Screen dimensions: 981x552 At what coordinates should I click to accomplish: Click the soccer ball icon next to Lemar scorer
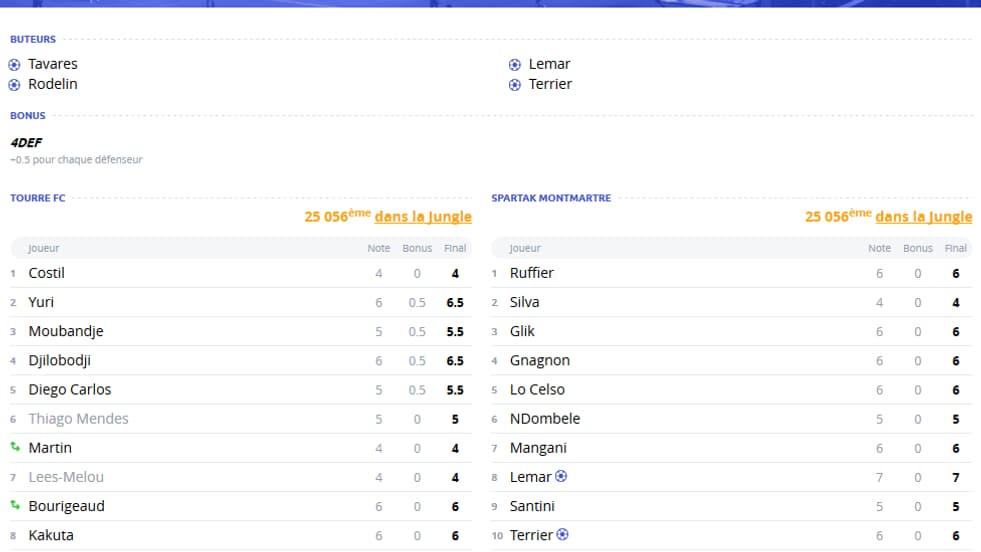click(514, 64)
